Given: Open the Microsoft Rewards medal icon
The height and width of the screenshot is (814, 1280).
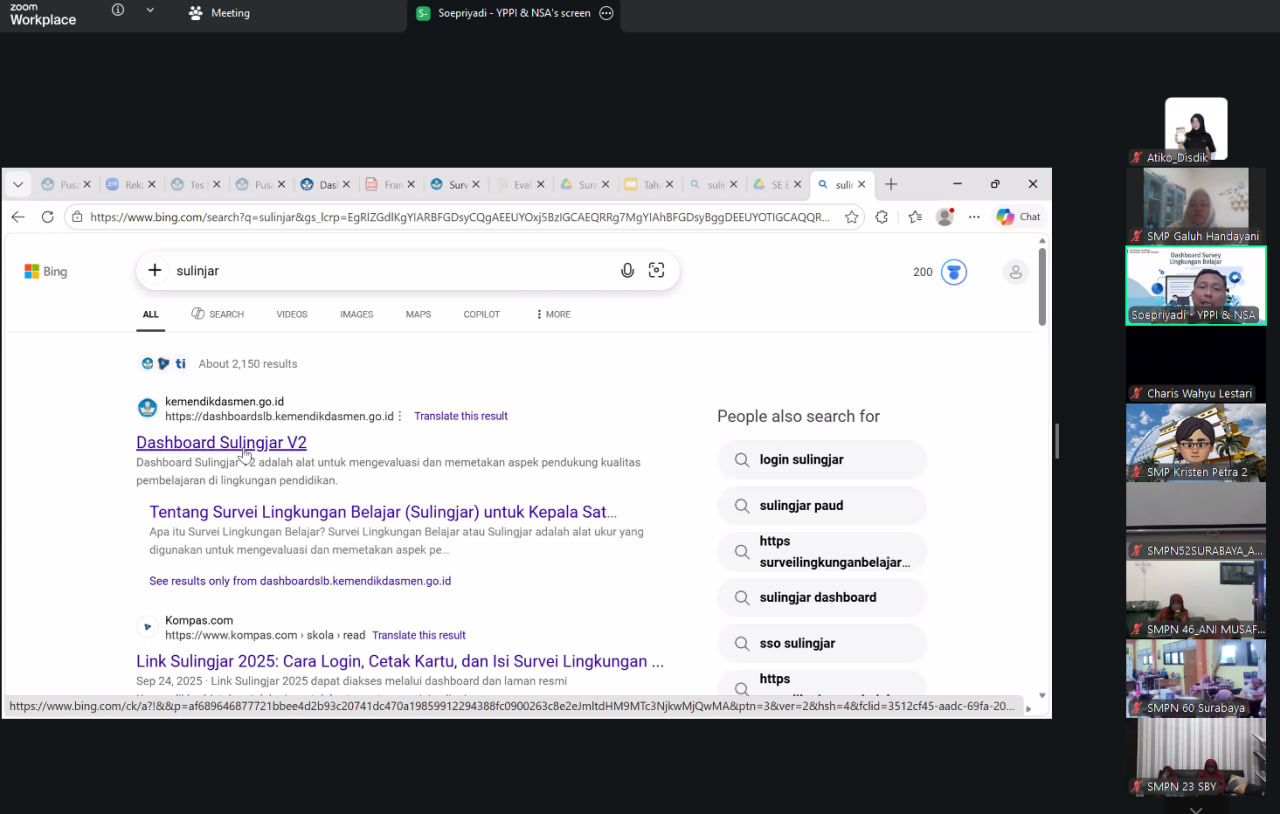Looking at the screenshot, I should coord(954,272).
